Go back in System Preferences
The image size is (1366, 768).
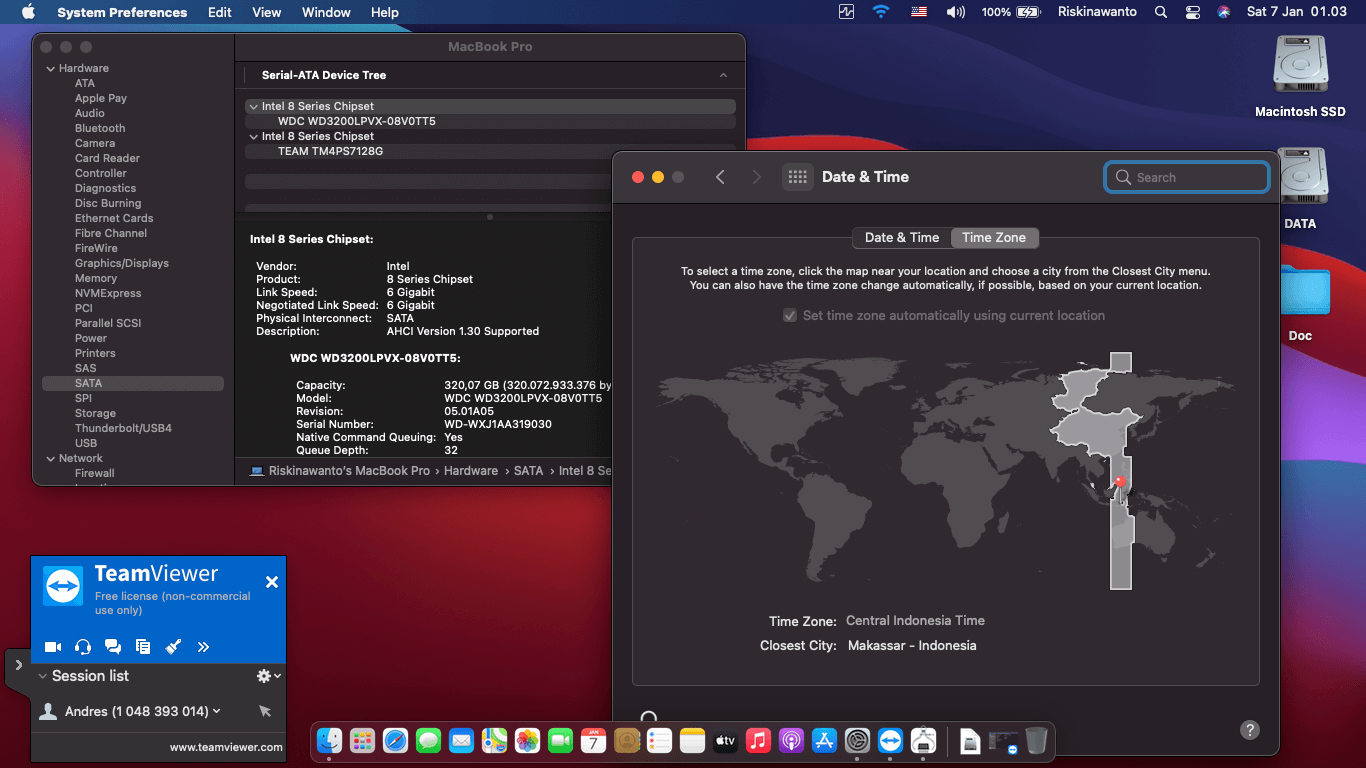click(x=720, y=177)
